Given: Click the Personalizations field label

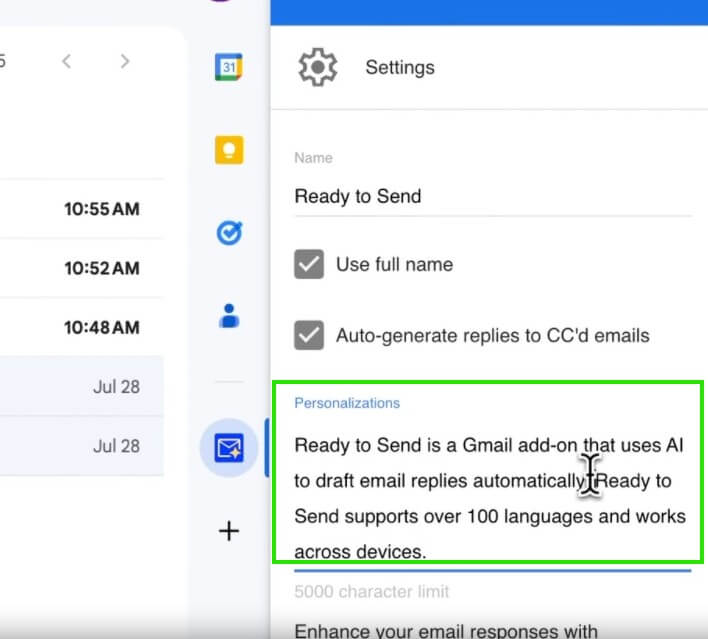Looking at the screenshot, I should click(347, 403).
